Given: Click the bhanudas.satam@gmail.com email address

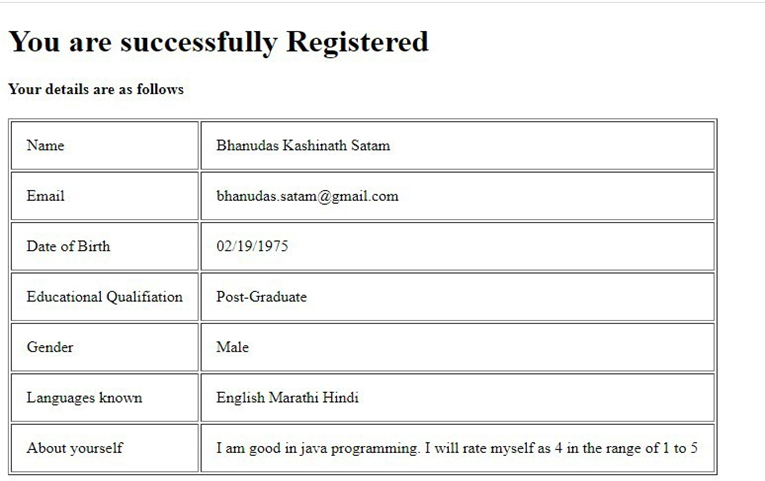Looking at the screenshot, I should point(307,196).
